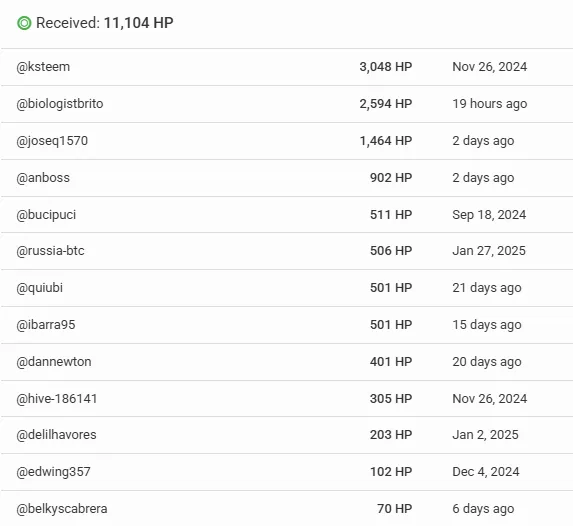Open the @ksteem delegator profile
This screenshot has height=526, width=573.
pyautogui.click(x=43, y=67)
